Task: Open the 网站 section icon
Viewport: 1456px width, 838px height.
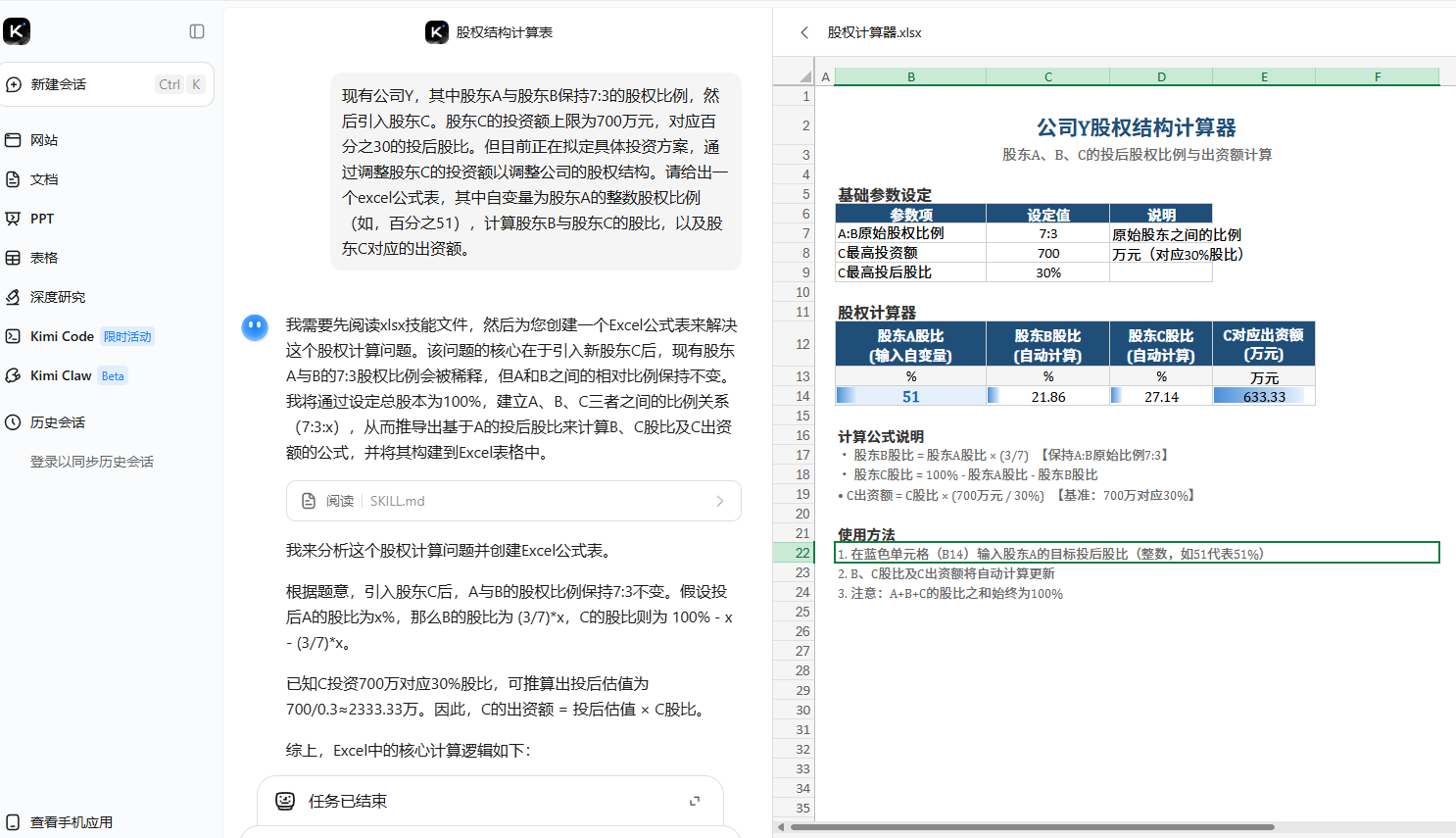Action: (14, 140)
